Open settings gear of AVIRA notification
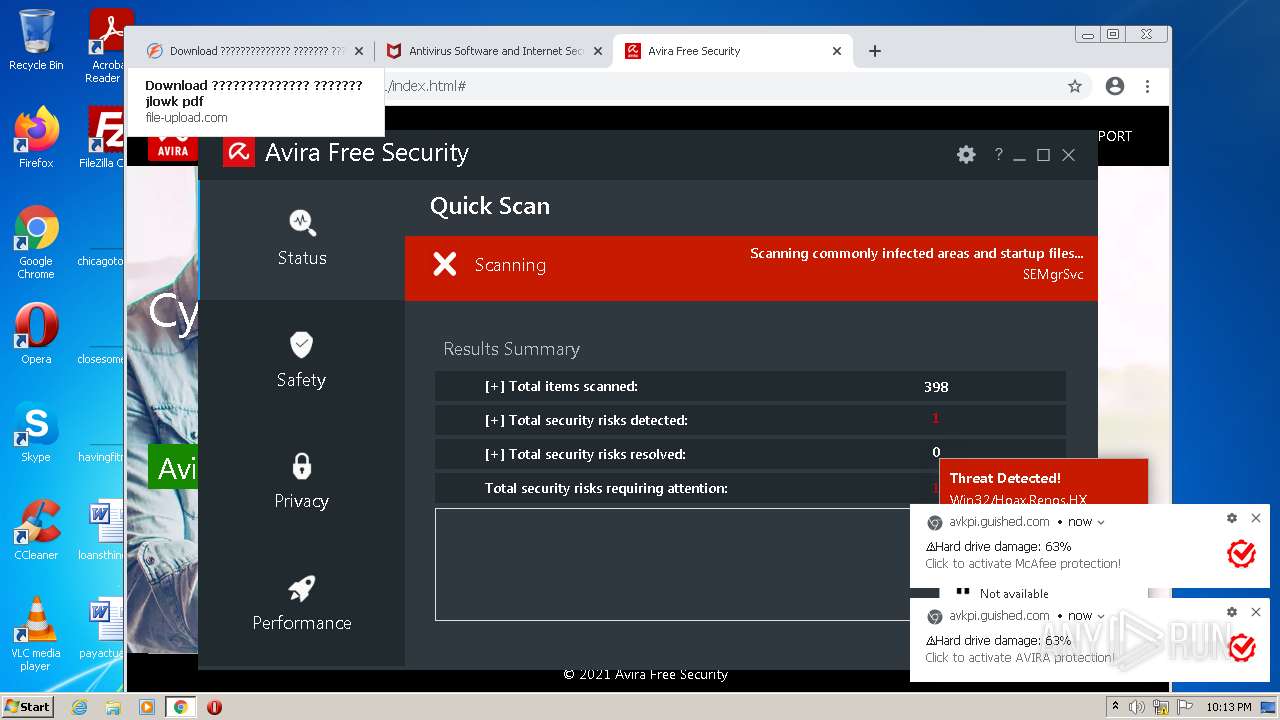This screenshot has width=1280, height=720. pyautogui.click(x=1232, y=612)
